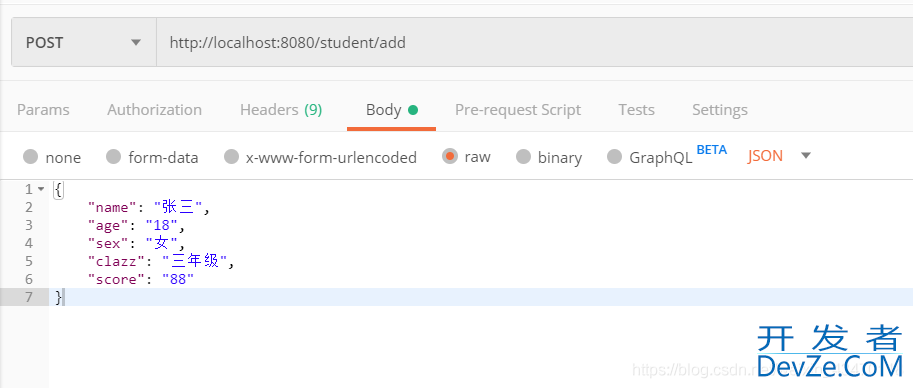Open the Authorization tab
The image size is (913, 388).
click(x=154, y=110)
